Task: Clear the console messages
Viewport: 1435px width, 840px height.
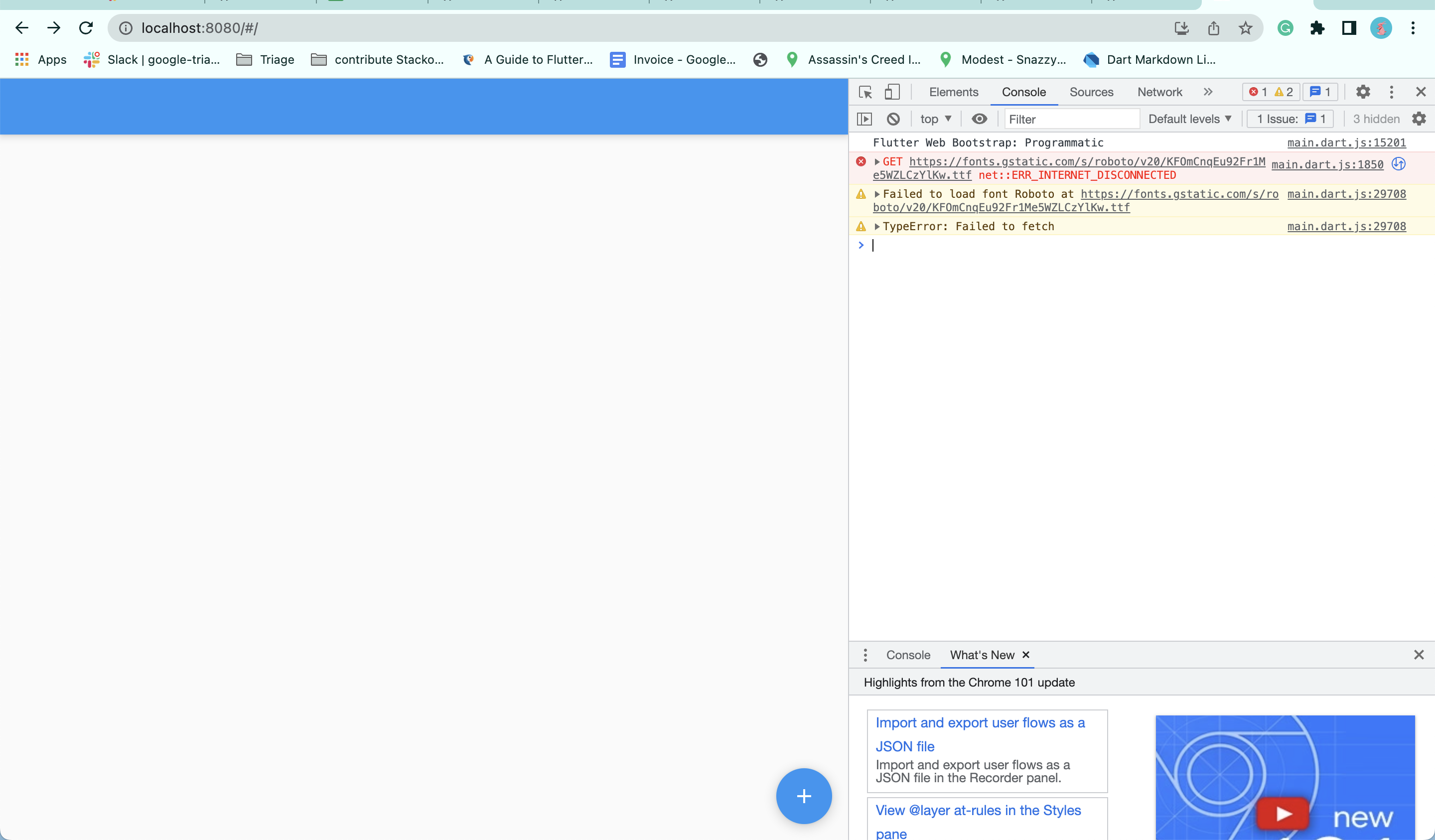Action: click(892, 119)
